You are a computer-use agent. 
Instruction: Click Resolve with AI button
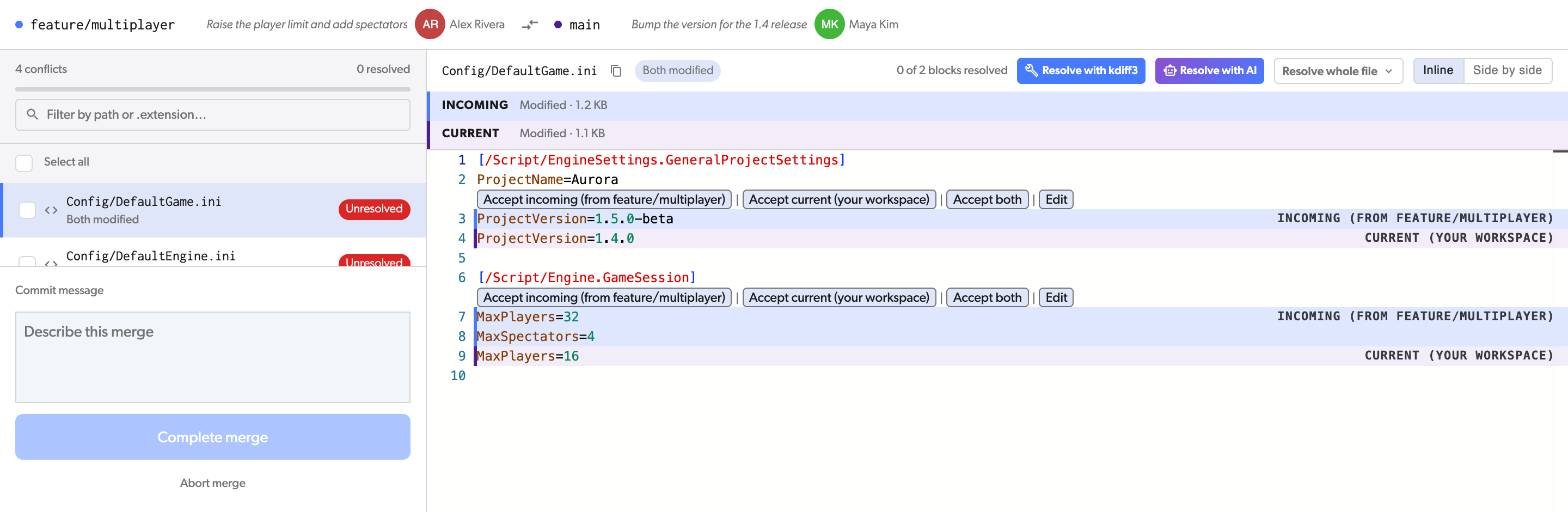tap(1209, 71)
